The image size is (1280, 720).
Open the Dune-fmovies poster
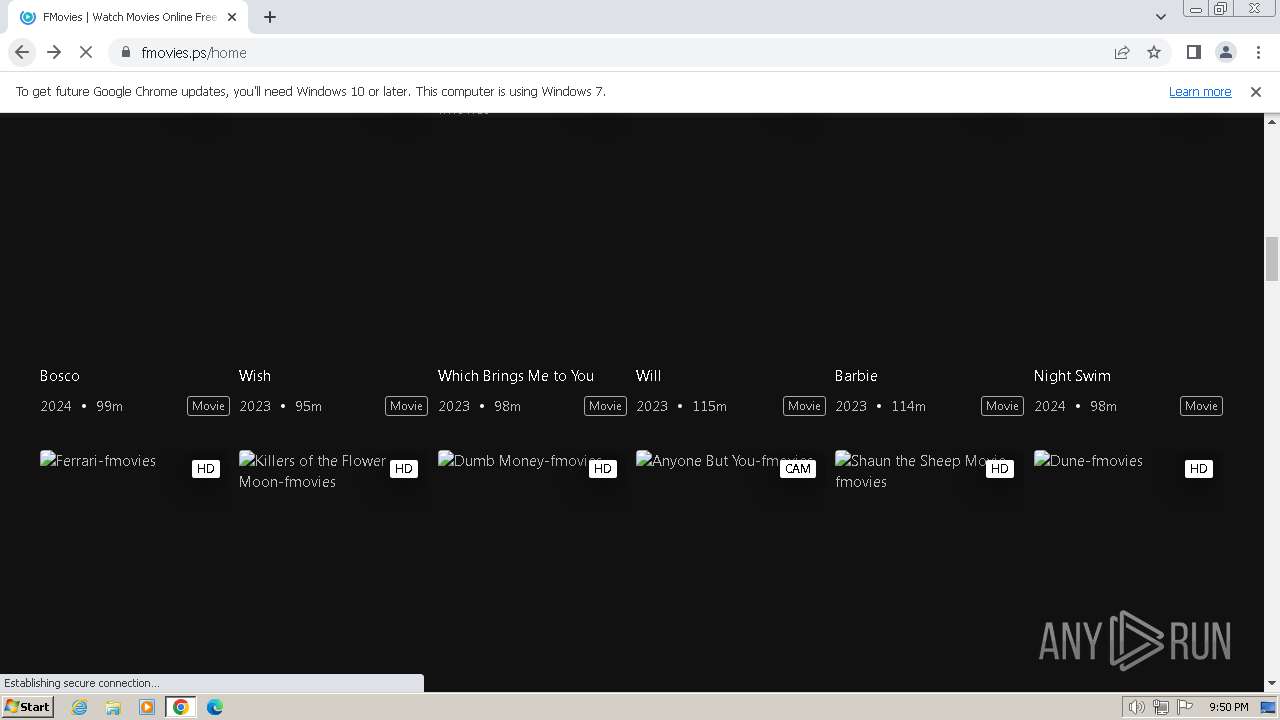(1088, 461)
